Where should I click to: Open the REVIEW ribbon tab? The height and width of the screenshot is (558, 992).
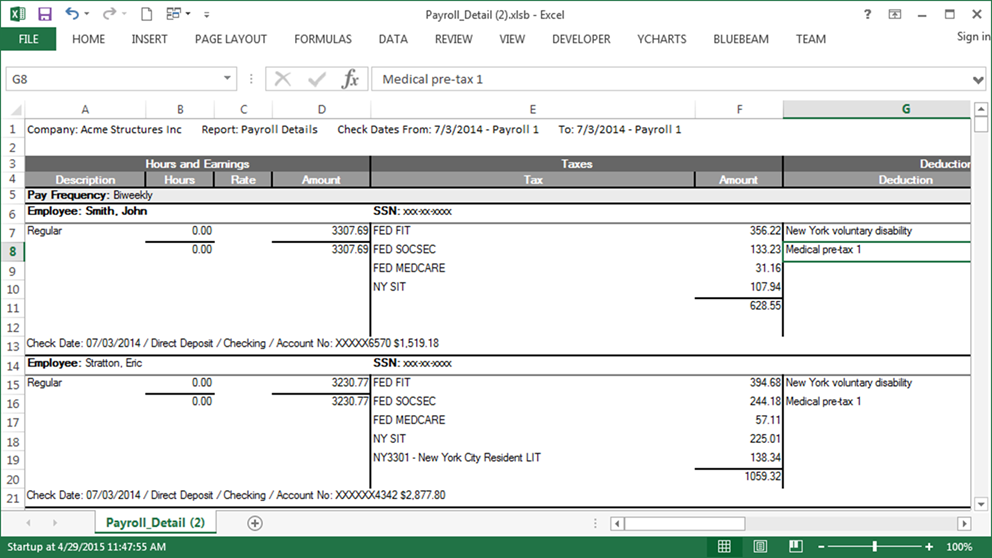[x=454, y=39]
